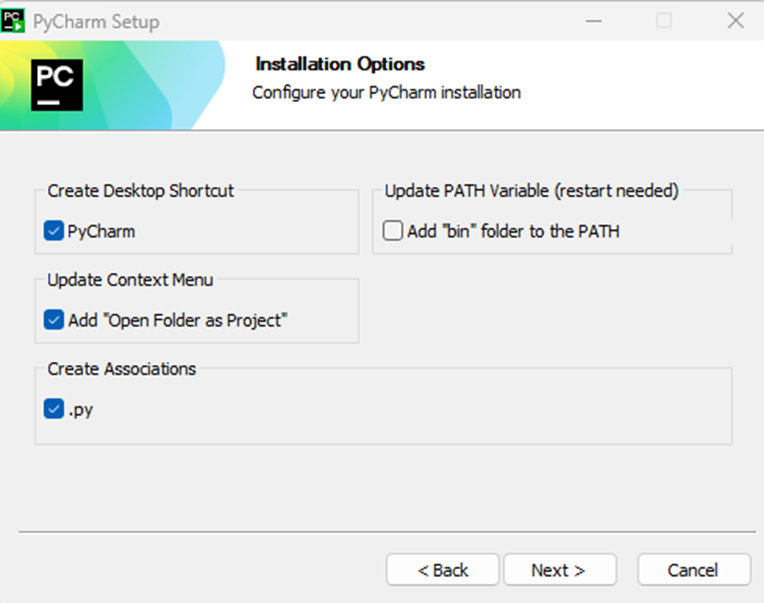Go back with the Back button
Image resolution: width=764 pixels, height=603 pixels.
[443, 570]
